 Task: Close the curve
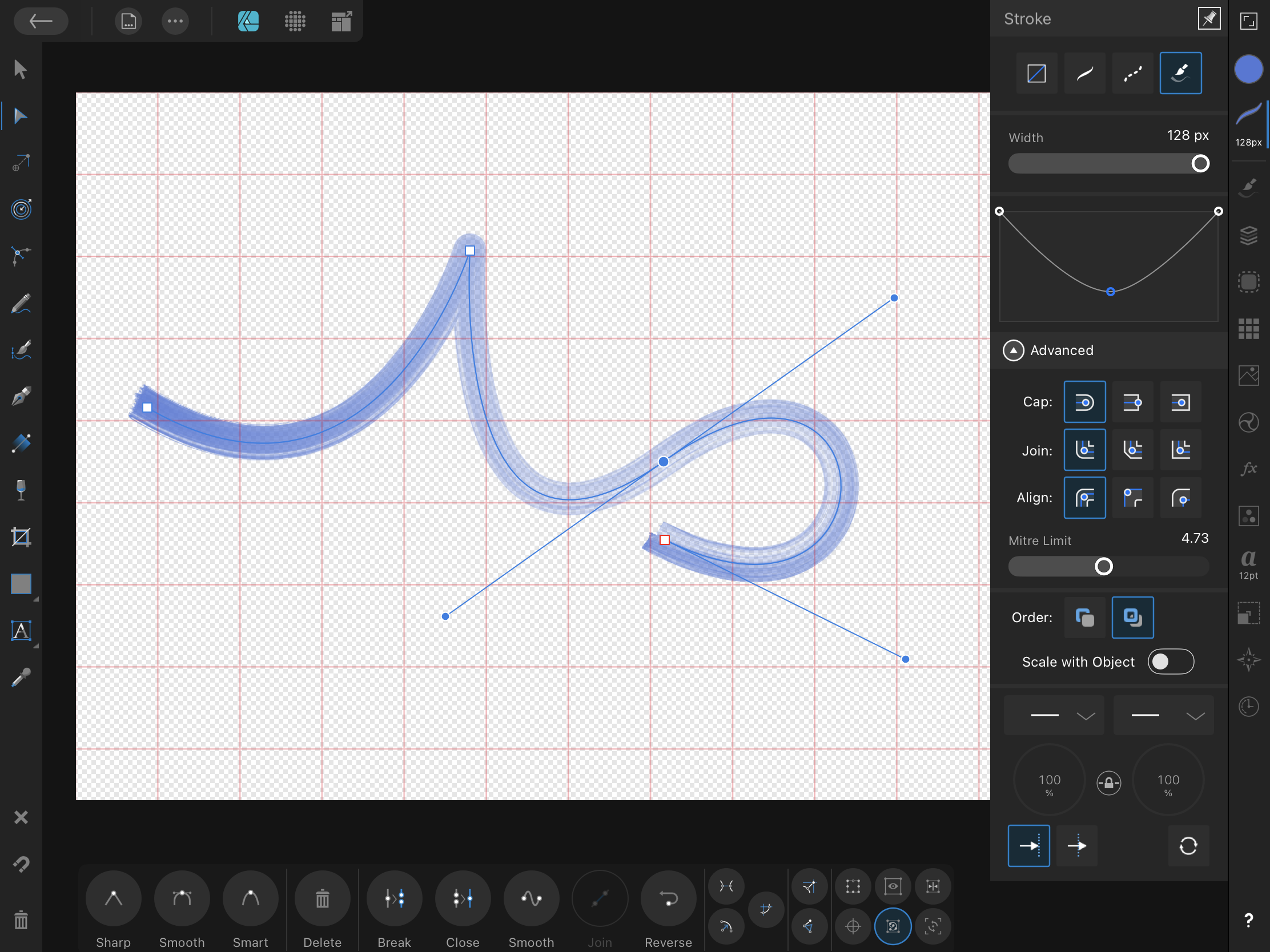[462, 910]
